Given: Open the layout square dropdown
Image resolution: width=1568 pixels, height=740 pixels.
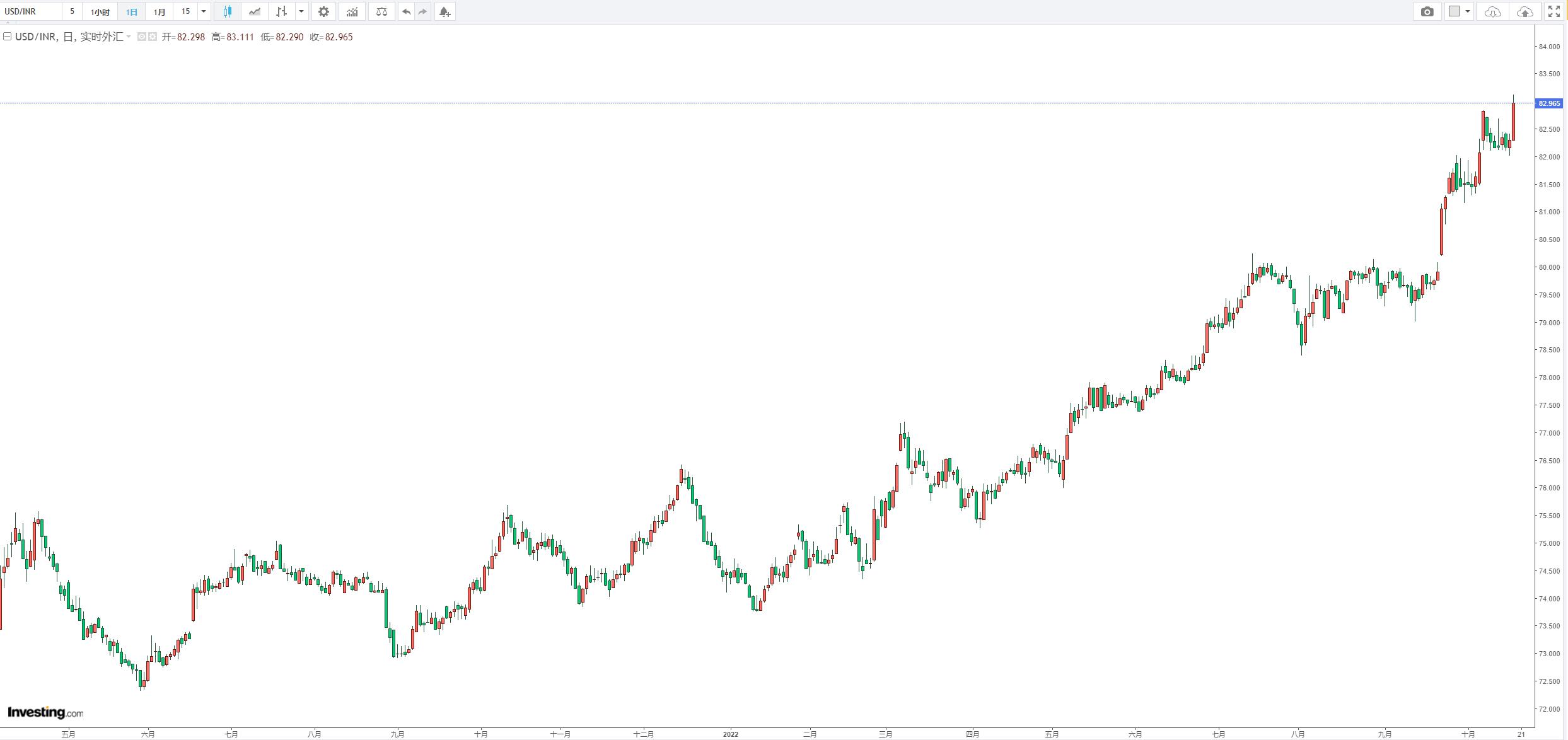Looking at the screenshot, I should pyautogui.click(x=1459, y=11).
